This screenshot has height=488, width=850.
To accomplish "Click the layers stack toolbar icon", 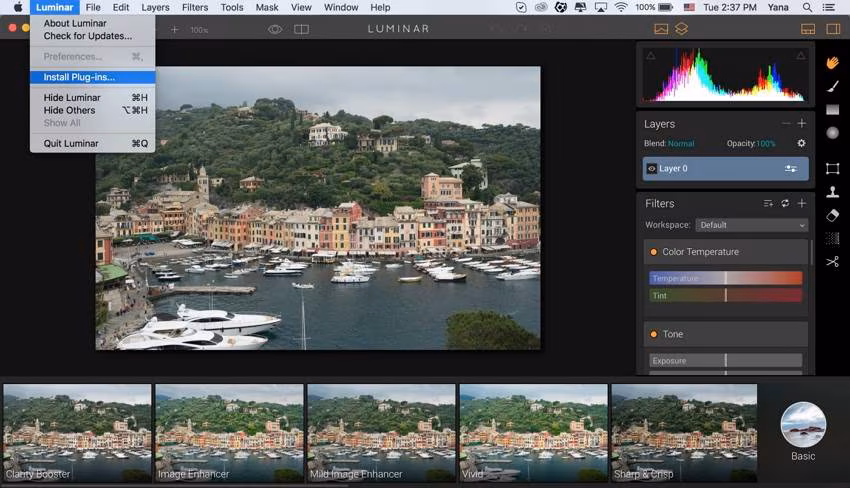I will (x=681, y=29).
